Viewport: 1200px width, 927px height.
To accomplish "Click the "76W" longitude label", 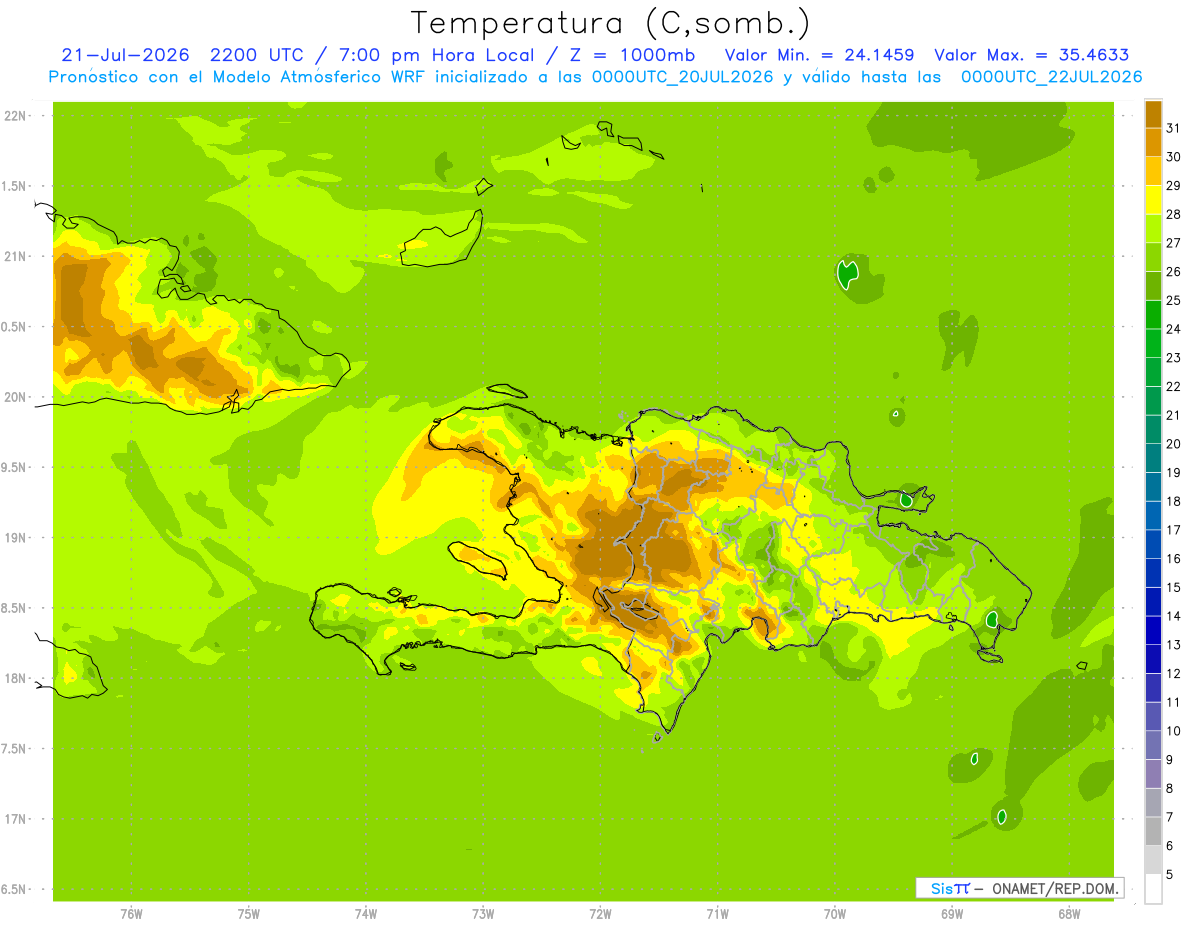I will (131, 913).
